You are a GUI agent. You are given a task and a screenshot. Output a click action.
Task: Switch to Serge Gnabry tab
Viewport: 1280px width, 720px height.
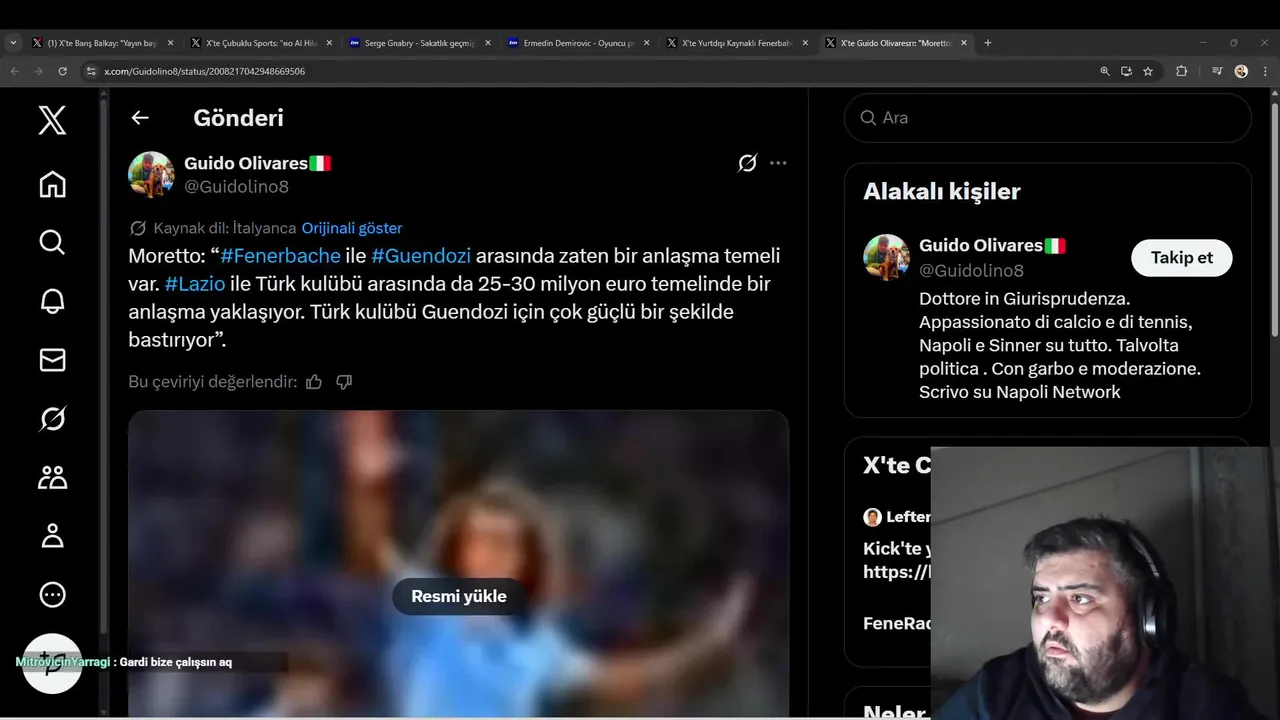[x=420, y=43]
